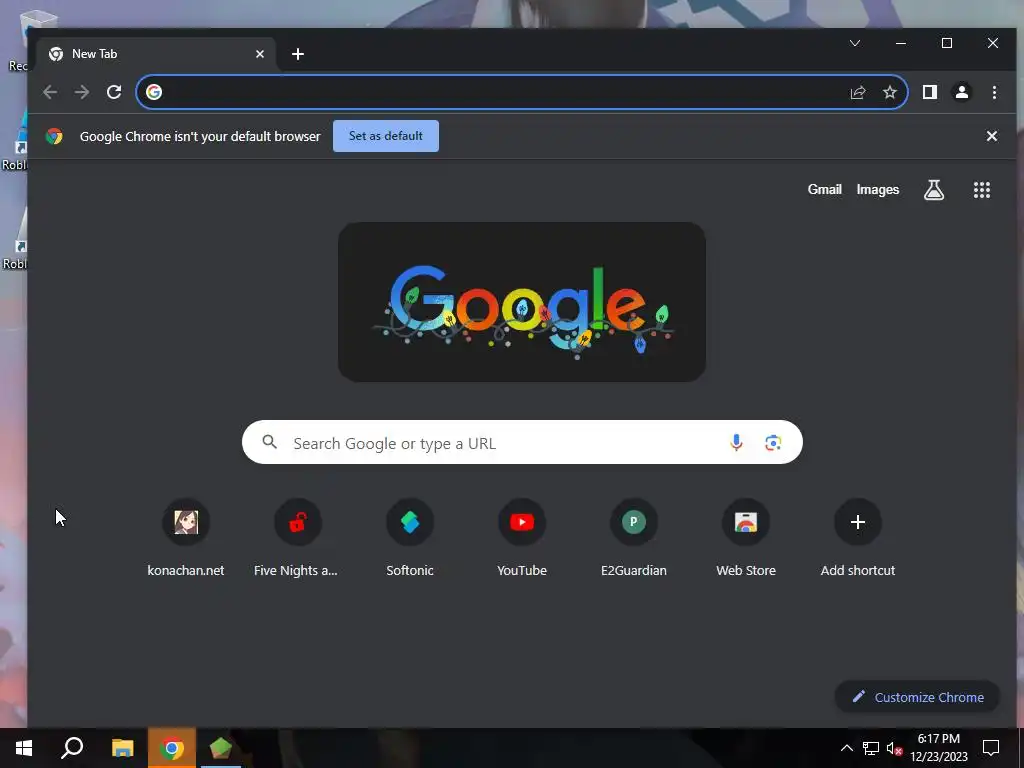Go back with the back arrow
The width and height of the screenshot is (1024, 768).
(50, 92)
